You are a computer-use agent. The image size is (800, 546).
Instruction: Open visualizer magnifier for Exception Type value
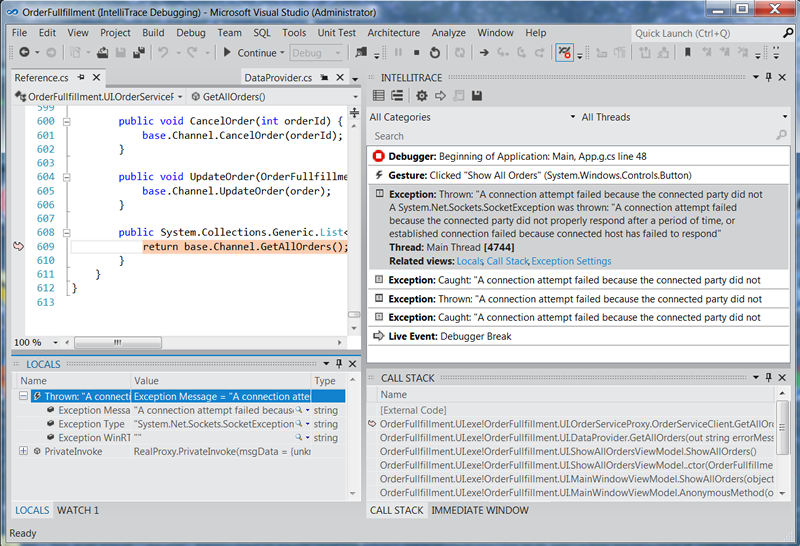(298, 424)
